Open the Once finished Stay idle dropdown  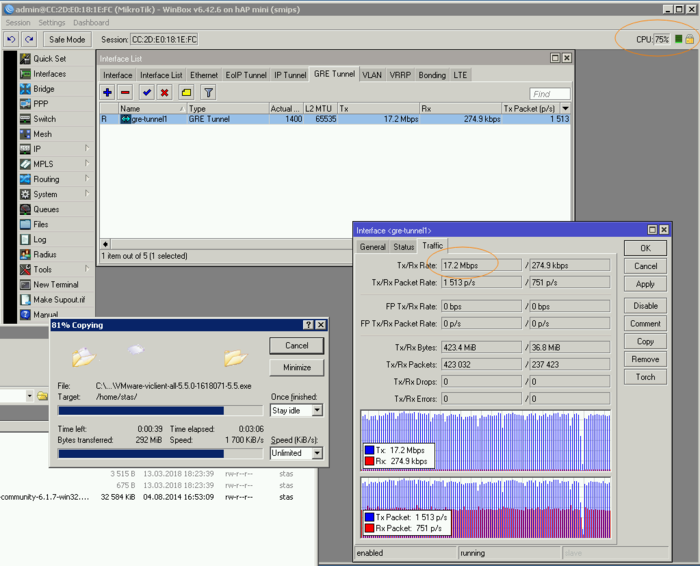(x=317, y=410)
